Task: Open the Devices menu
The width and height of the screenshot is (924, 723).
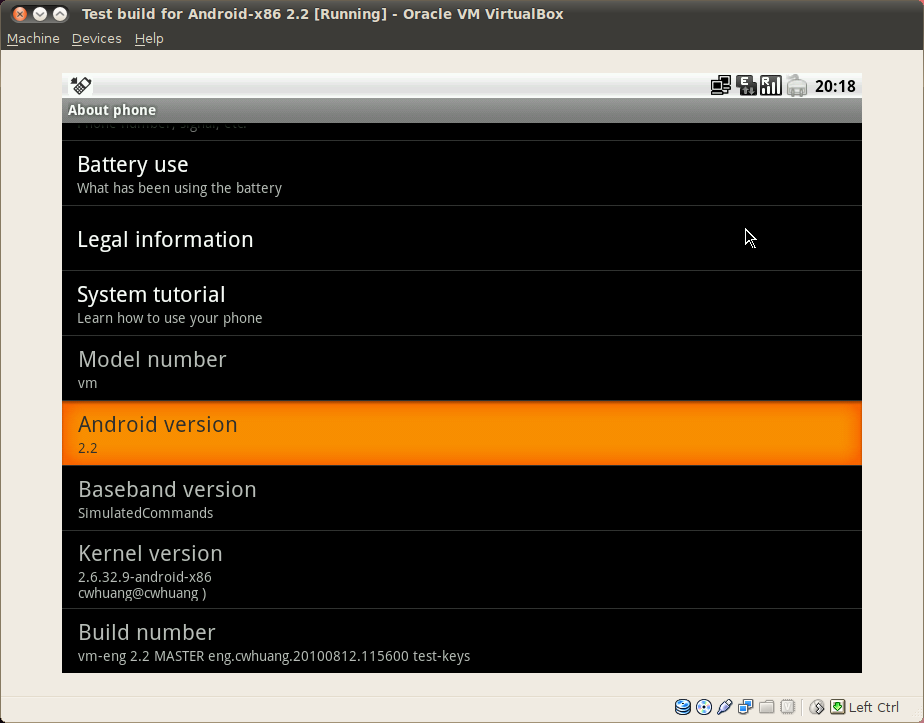Action: (97, 38)
